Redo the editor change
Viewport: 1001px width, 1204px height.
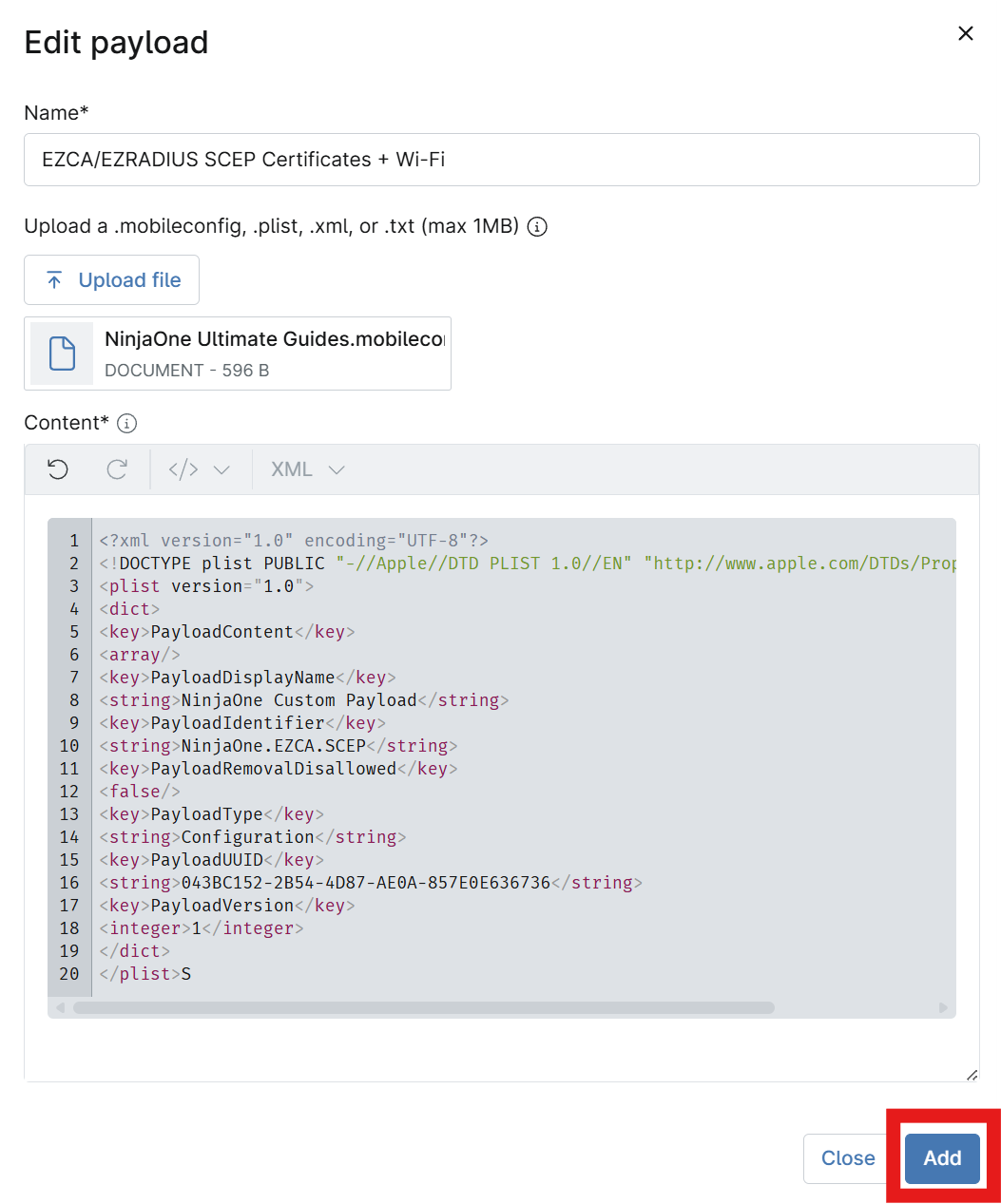(117, 469)
